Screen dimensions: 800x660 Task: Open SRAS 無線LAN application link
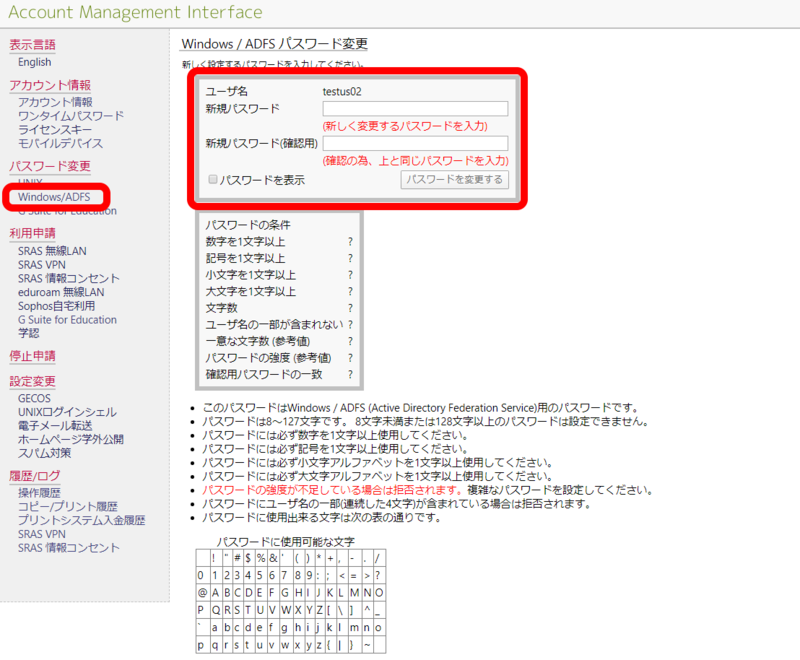tap(52, 251)
